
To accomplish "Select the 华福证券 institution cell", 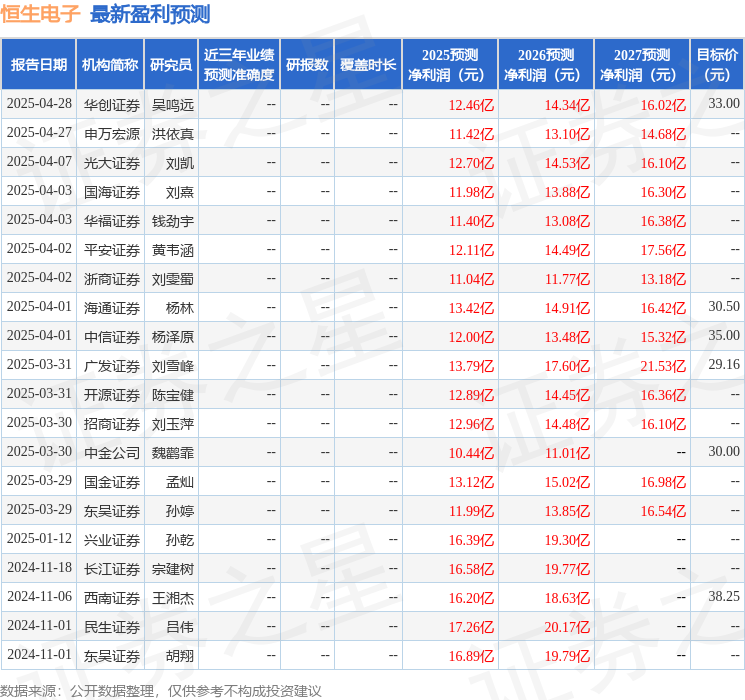I will tap(112, 221).
